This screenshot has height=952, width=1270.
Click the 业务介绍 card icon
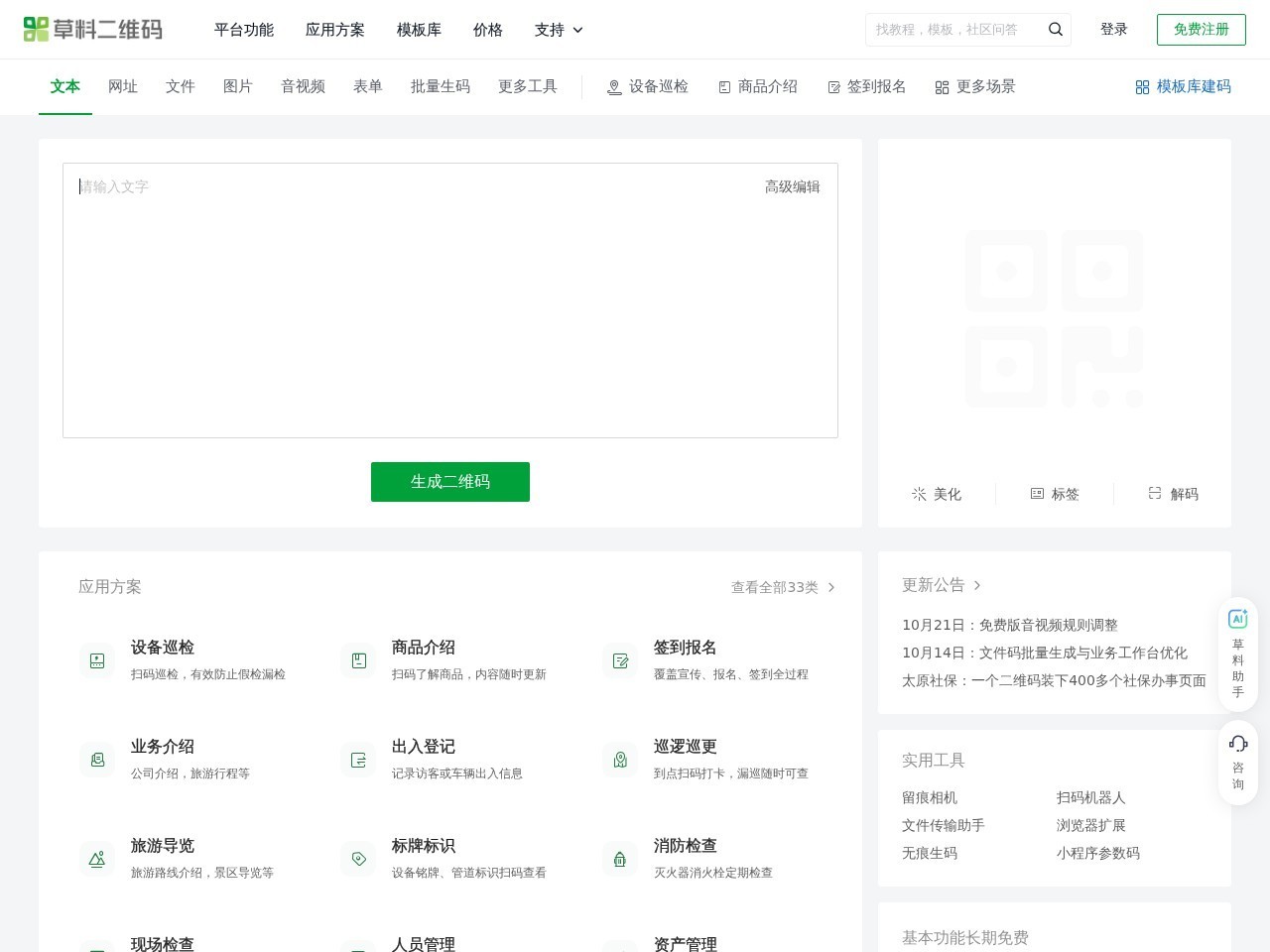(97, 760)
